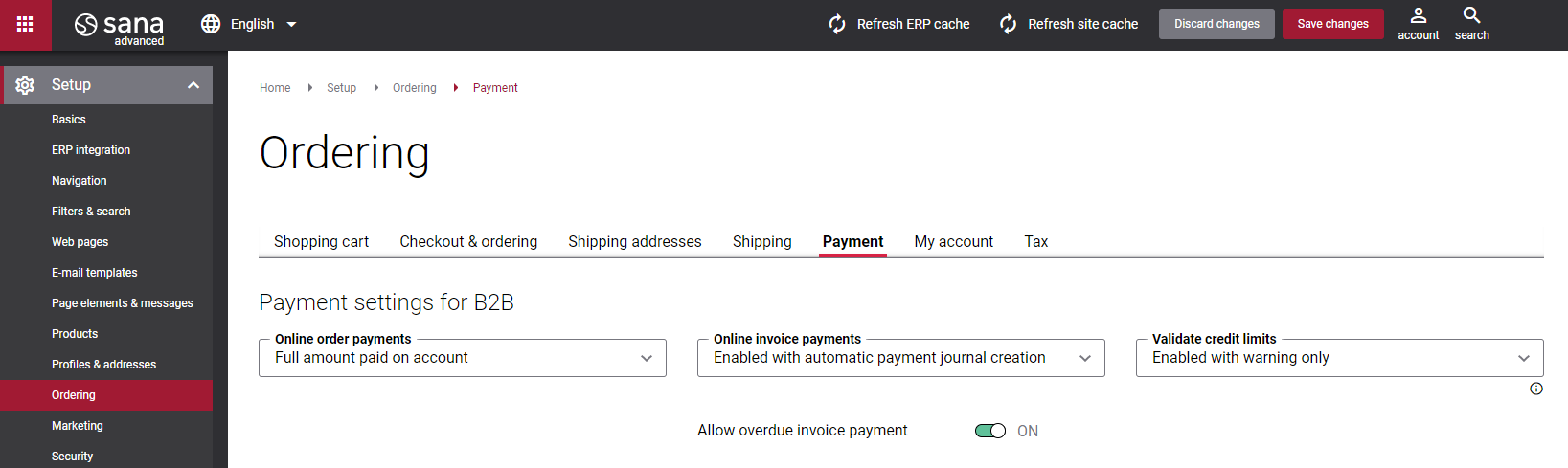Click the Discard changes button
Viewport: 1568px width, 468px height.
[x=1216, y=24]
